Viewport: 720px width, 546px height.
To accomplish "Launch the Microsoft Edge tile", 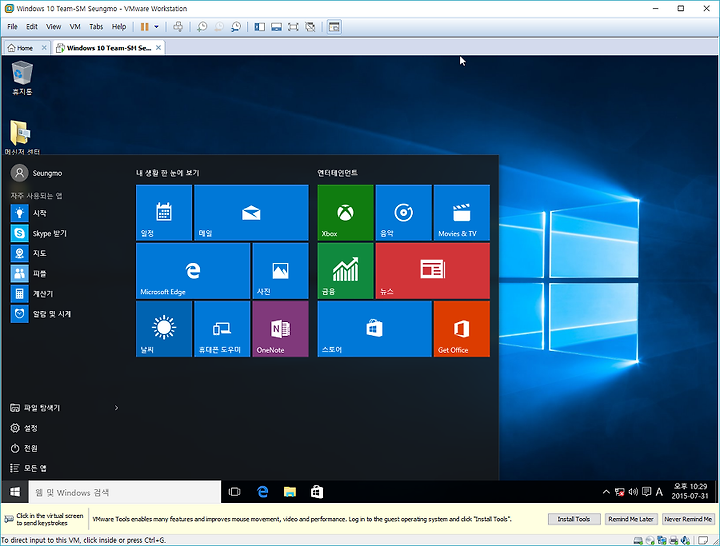I will (193, 271).
